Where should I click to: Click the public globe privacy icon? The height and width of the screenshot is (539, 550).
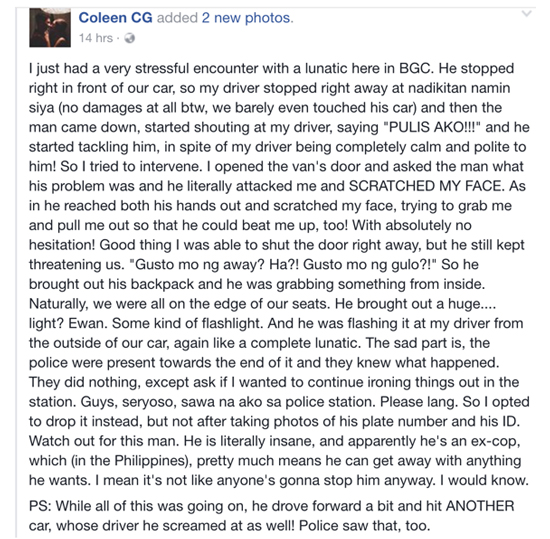pos(130,38)
